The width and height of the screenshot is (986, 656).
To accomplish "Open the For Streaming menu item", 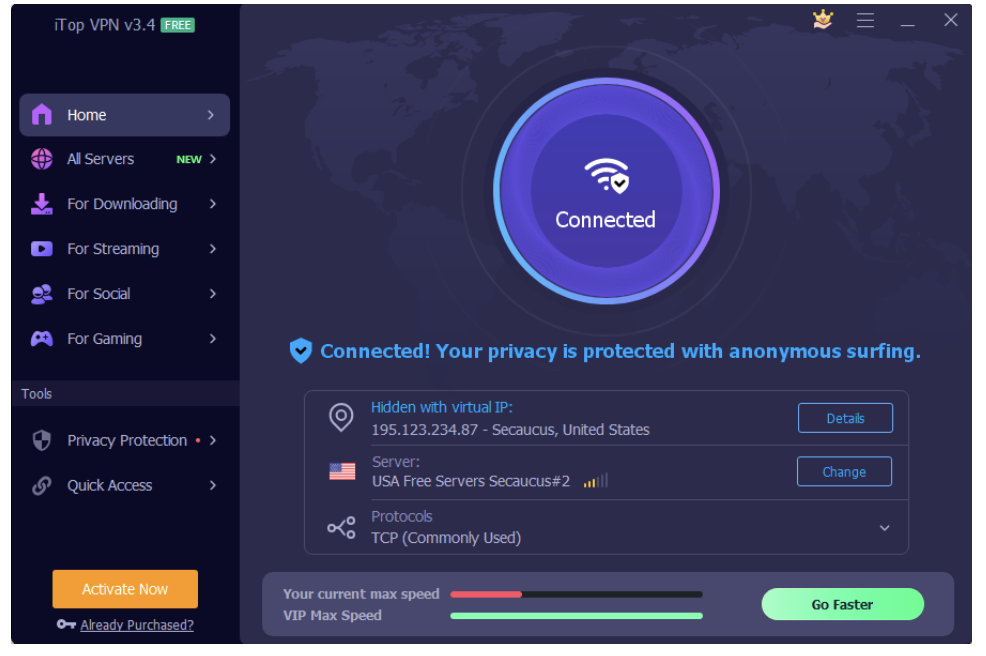I will [x=125, y=249].
